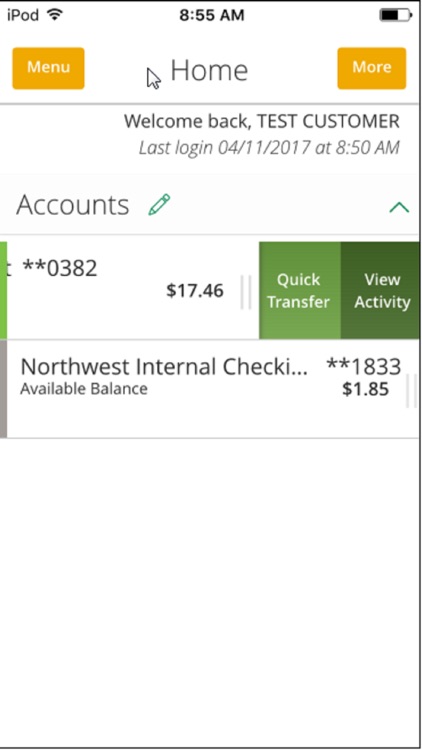Click the battery icon in status bar

[395, 15]
